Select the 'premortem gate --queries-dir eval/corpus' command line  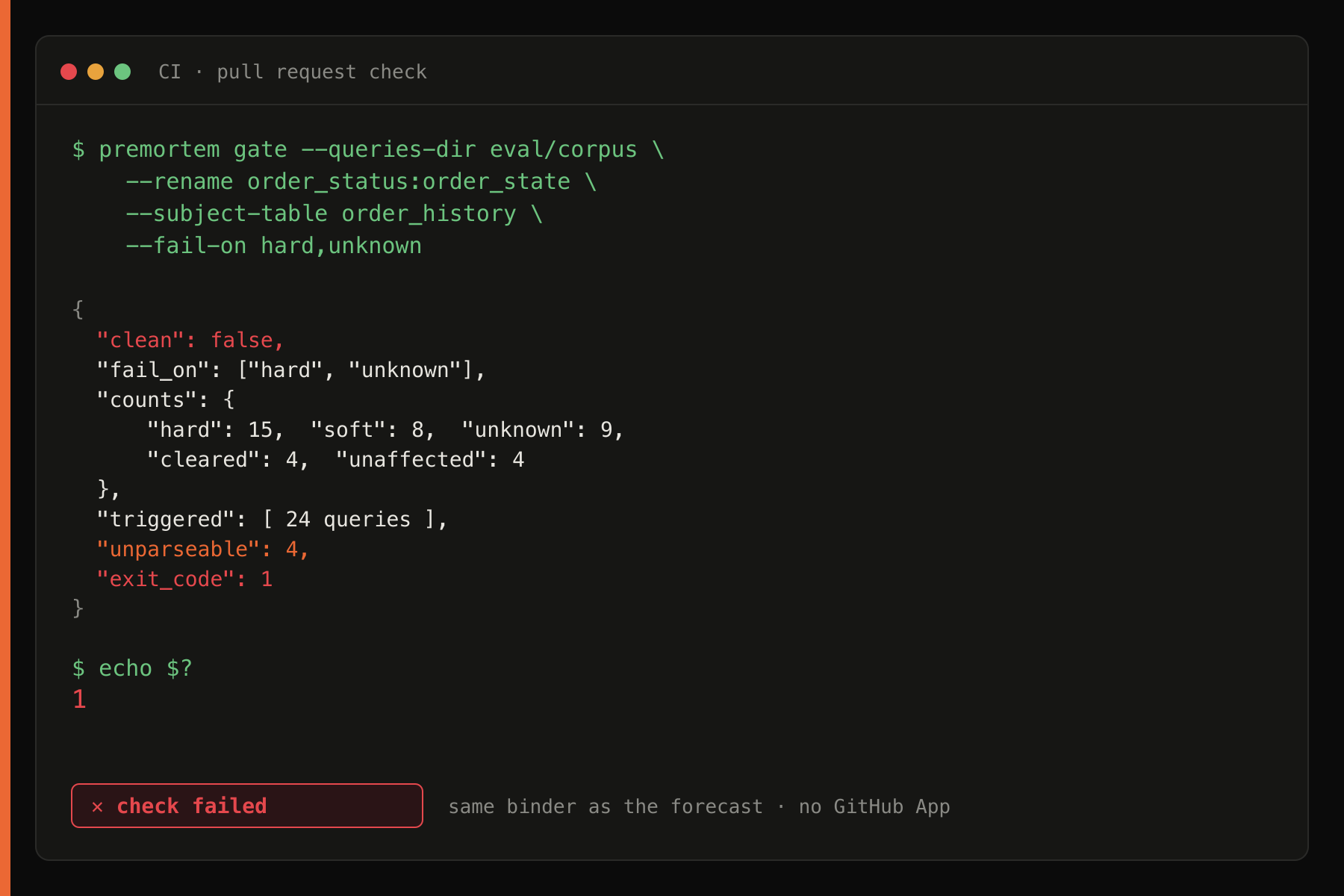pos(368,149)
